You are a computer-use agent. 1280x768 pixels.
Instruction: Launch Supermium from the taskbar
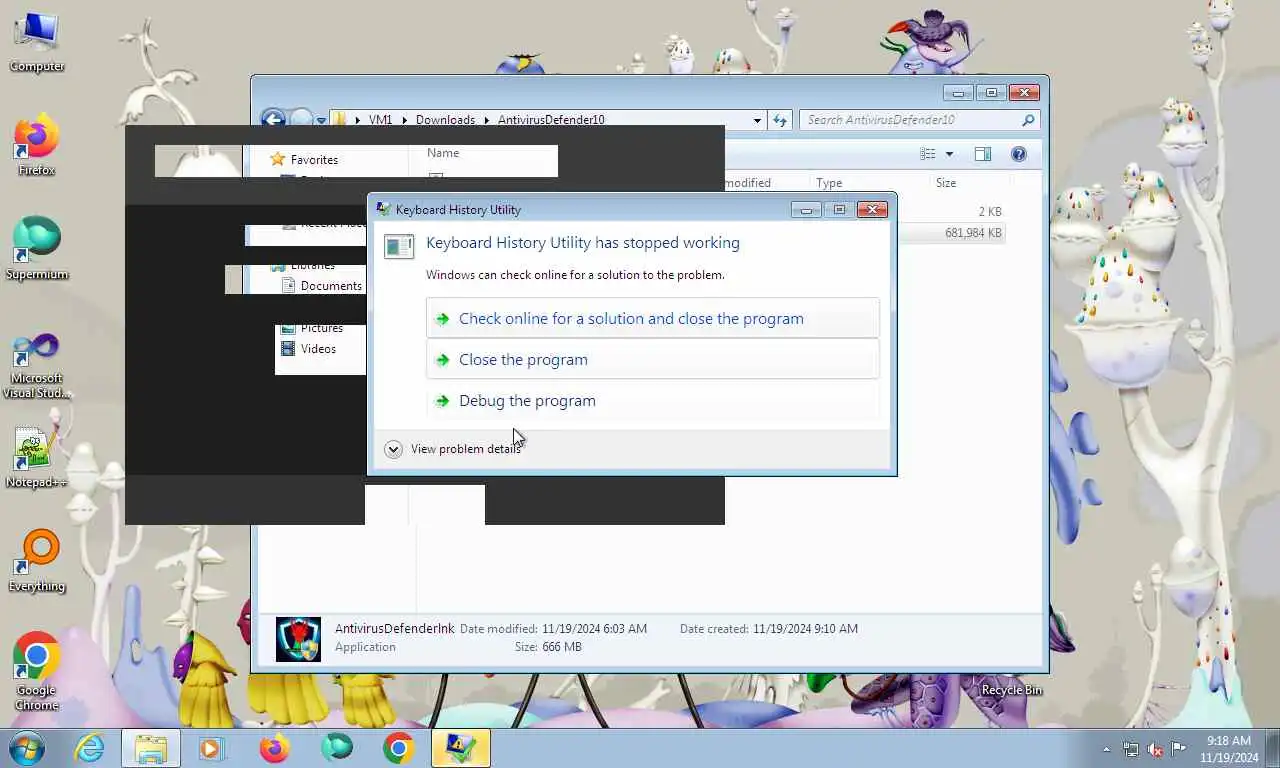pos(336,748)
